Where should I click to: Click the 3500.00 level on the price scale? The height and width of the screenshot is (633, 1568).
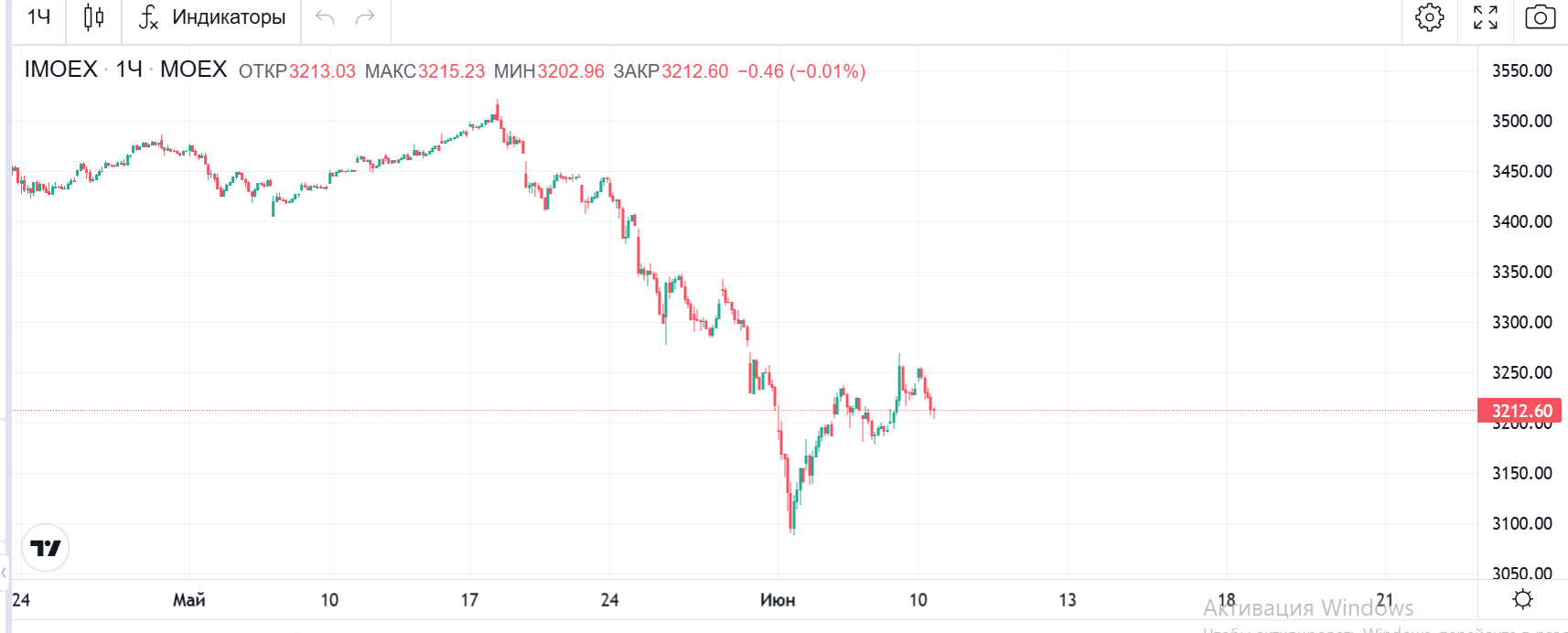(1521, 121)
